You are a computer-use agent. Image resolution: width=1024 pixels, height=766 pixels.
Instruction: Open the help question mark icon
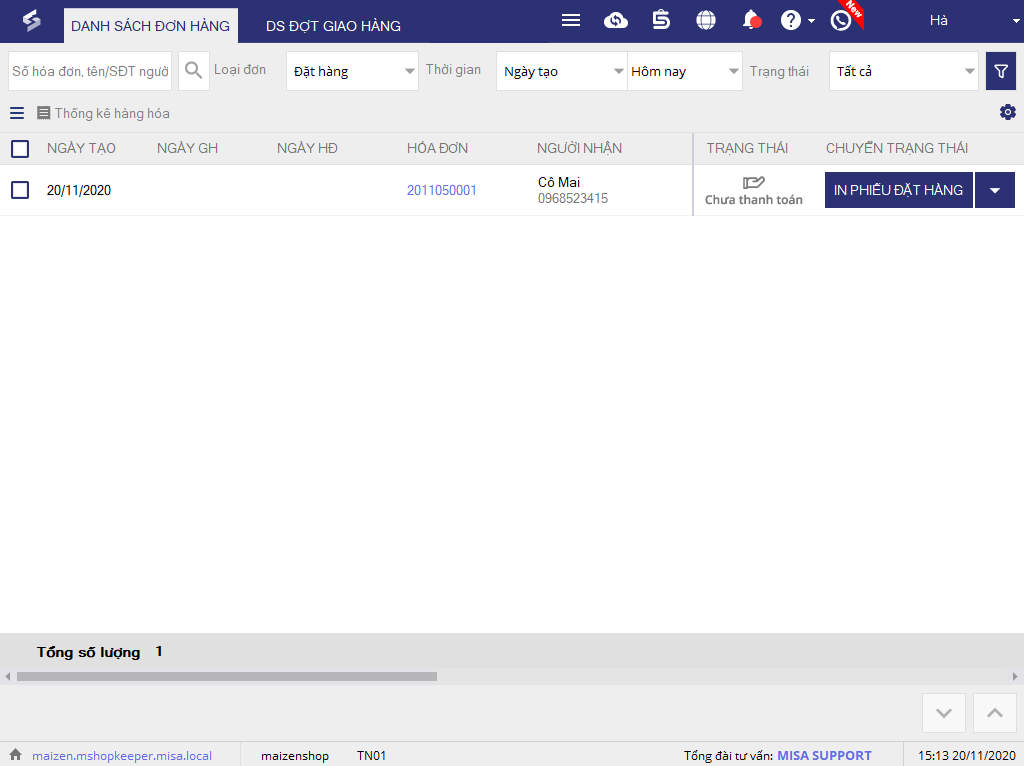click(790, 20)
